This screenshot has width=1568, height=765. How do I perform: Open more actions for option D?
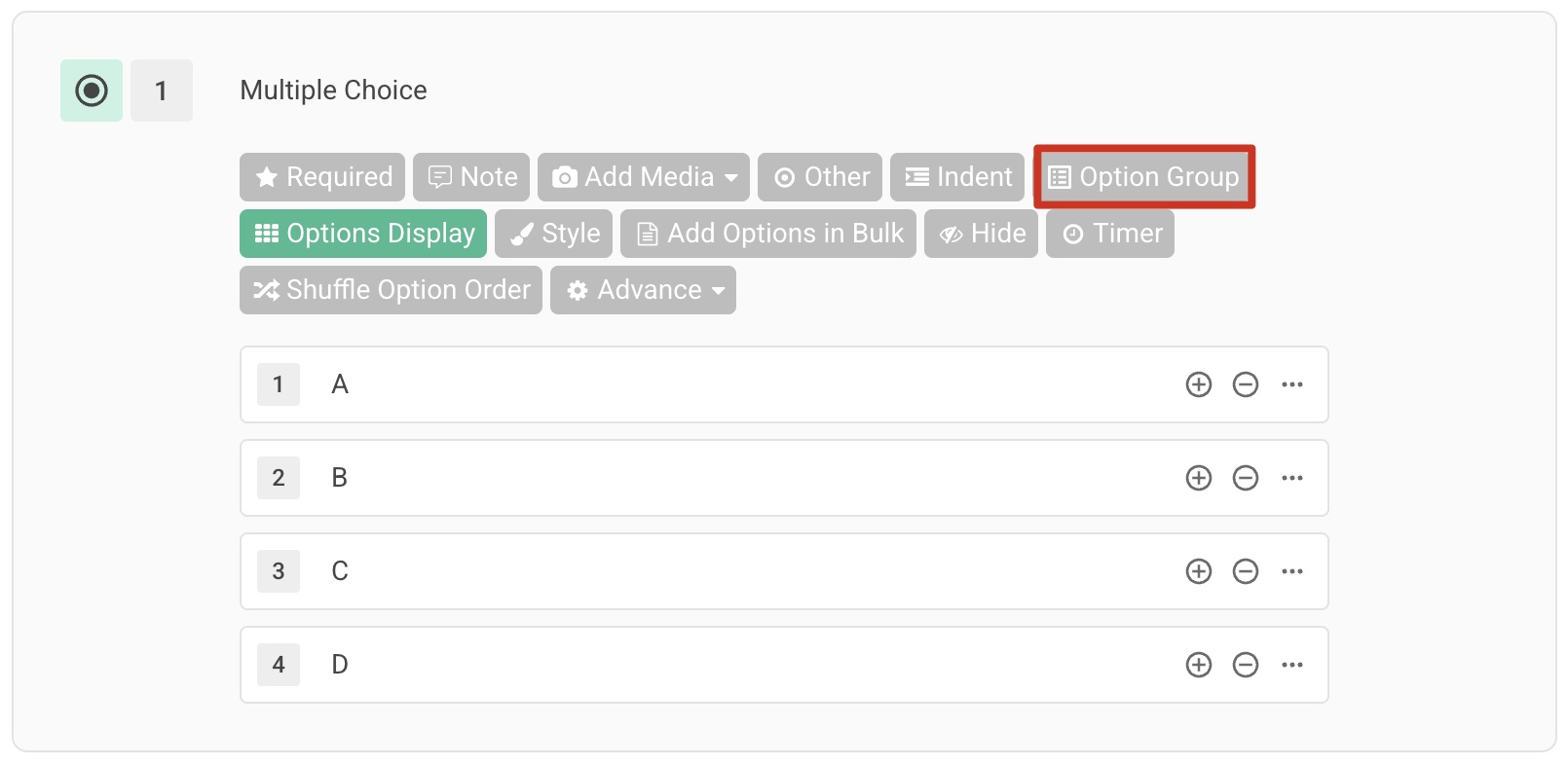(1291, 665)
